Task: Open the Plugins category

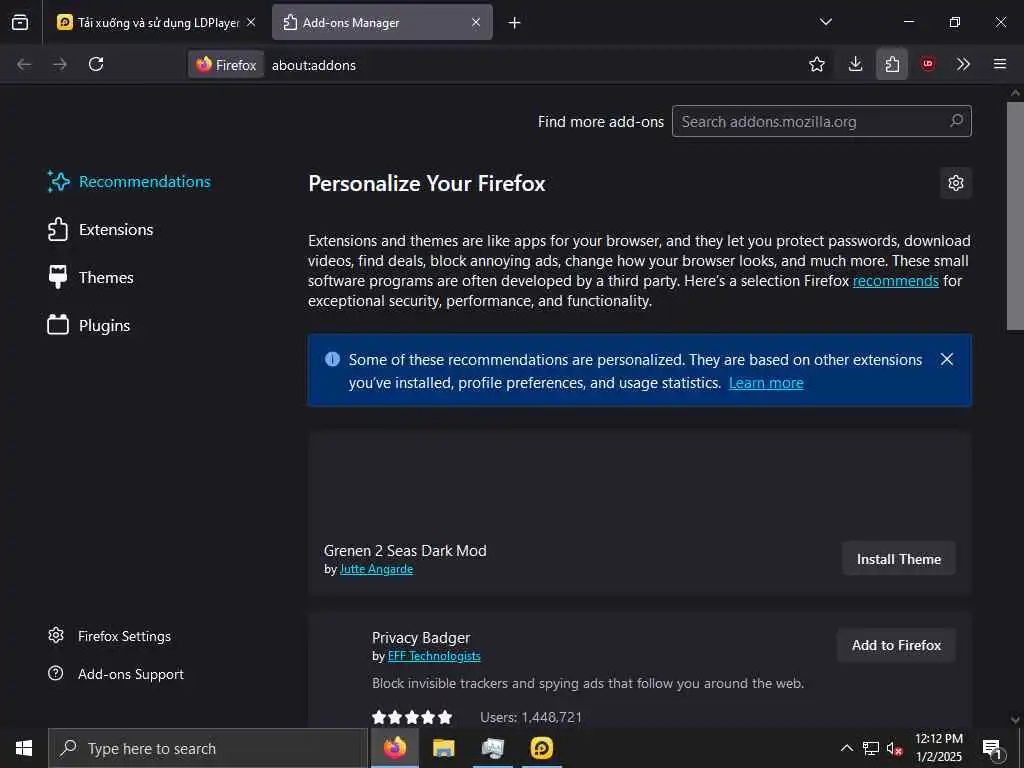Action: [x=89, y=325]
